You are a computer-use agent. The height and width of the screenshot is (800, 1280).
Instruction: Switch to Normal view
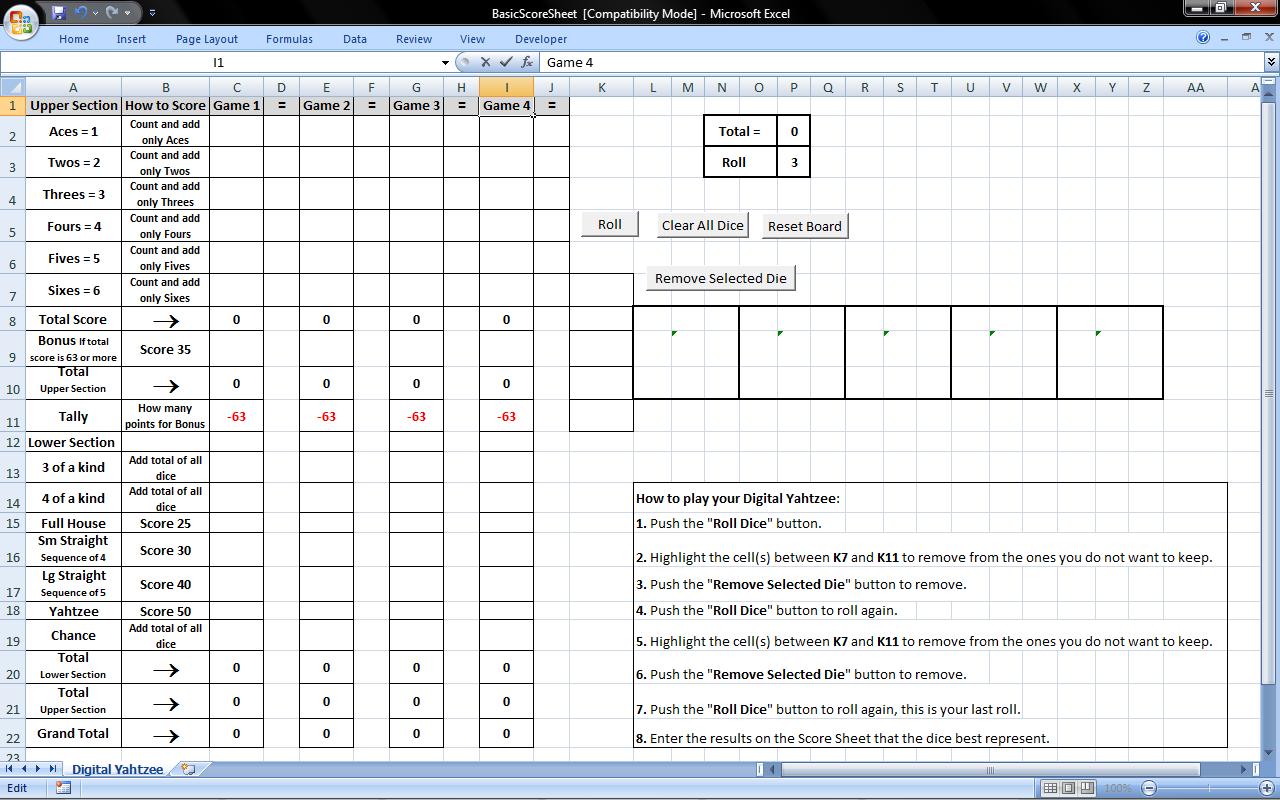(1050, 788)
